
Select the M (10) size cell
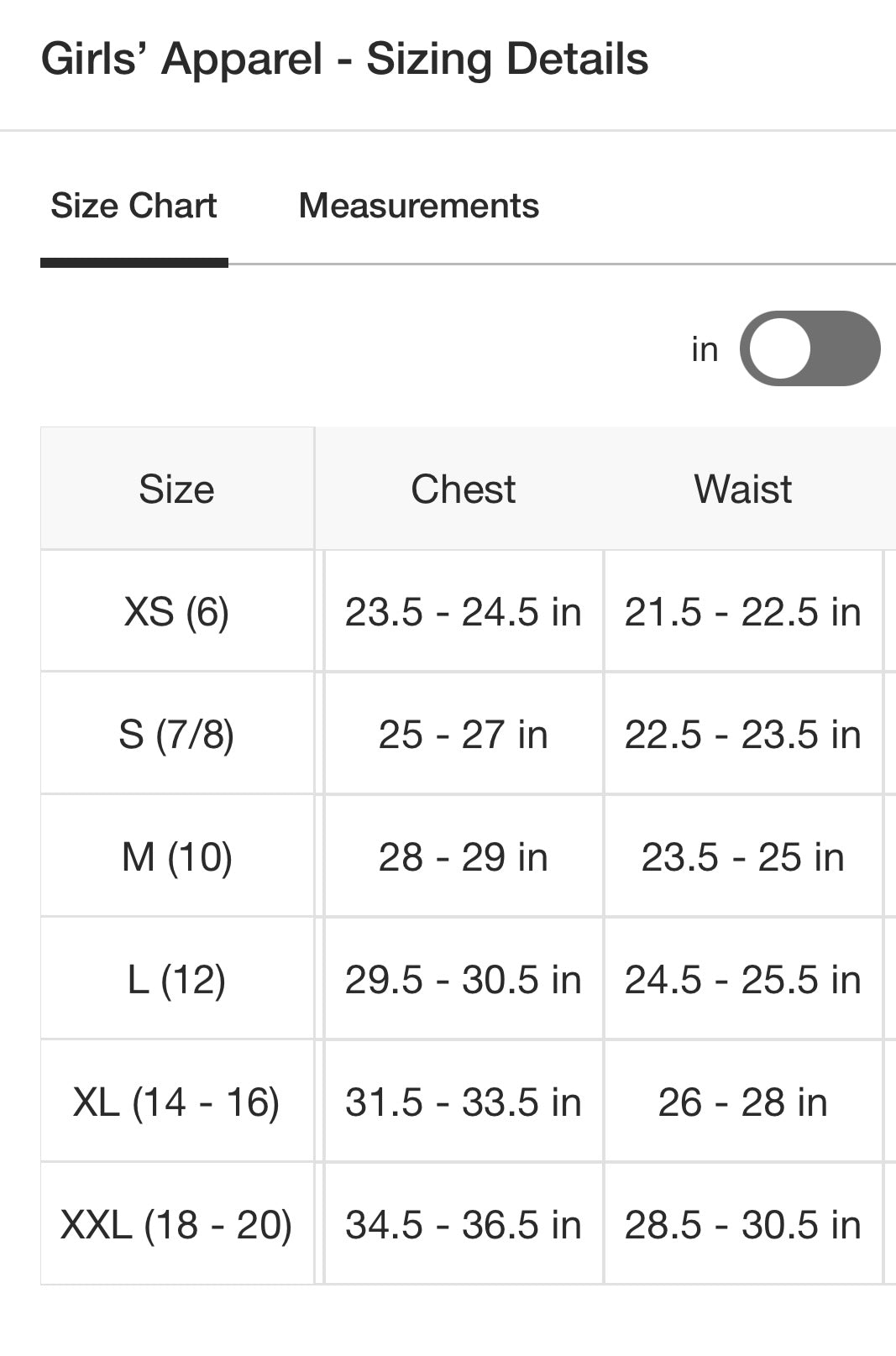(176, 856)
